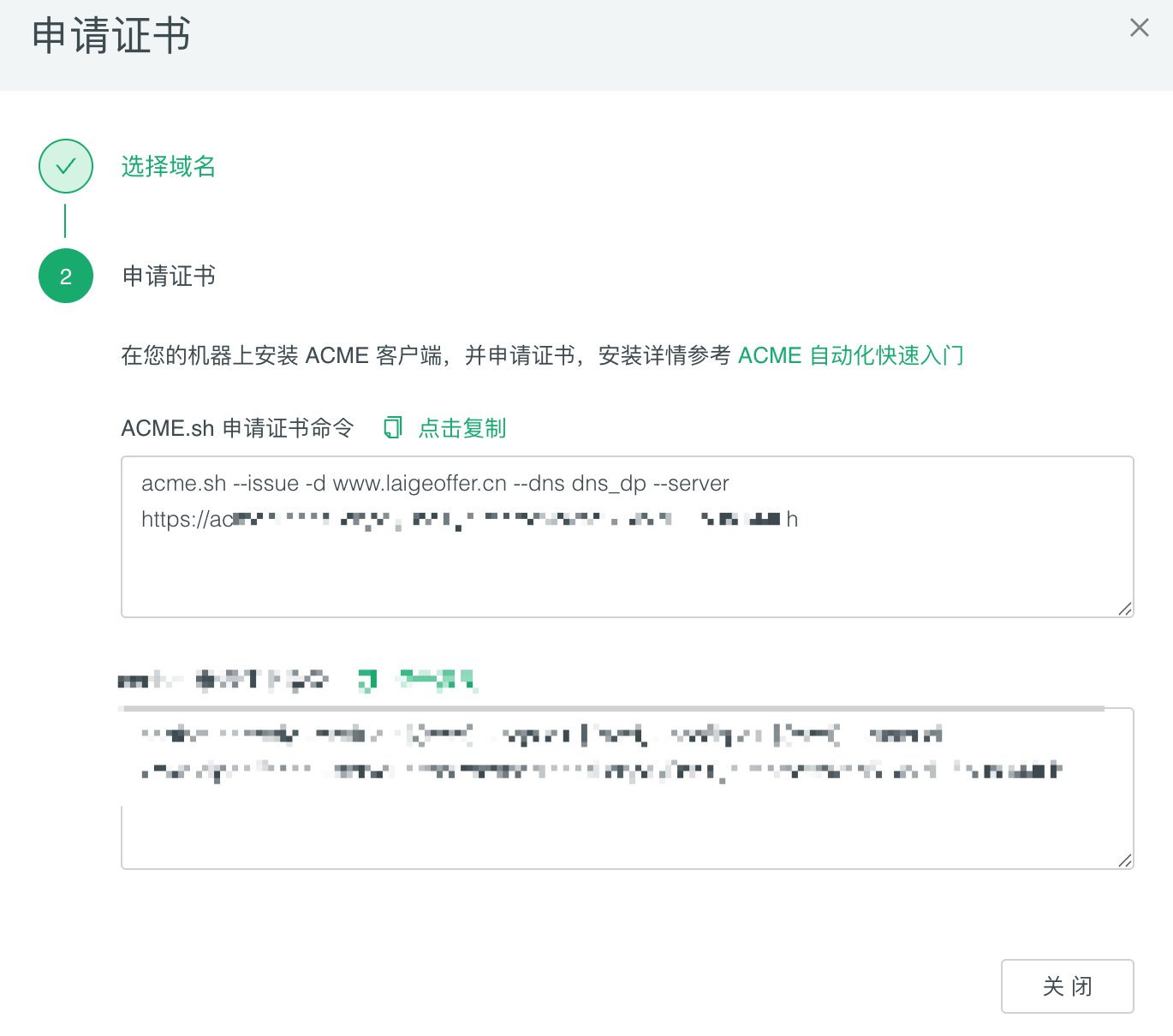Click the clipboard icon in the lower command row
Screen dimensions: 1173x1036
coord(368,681)
